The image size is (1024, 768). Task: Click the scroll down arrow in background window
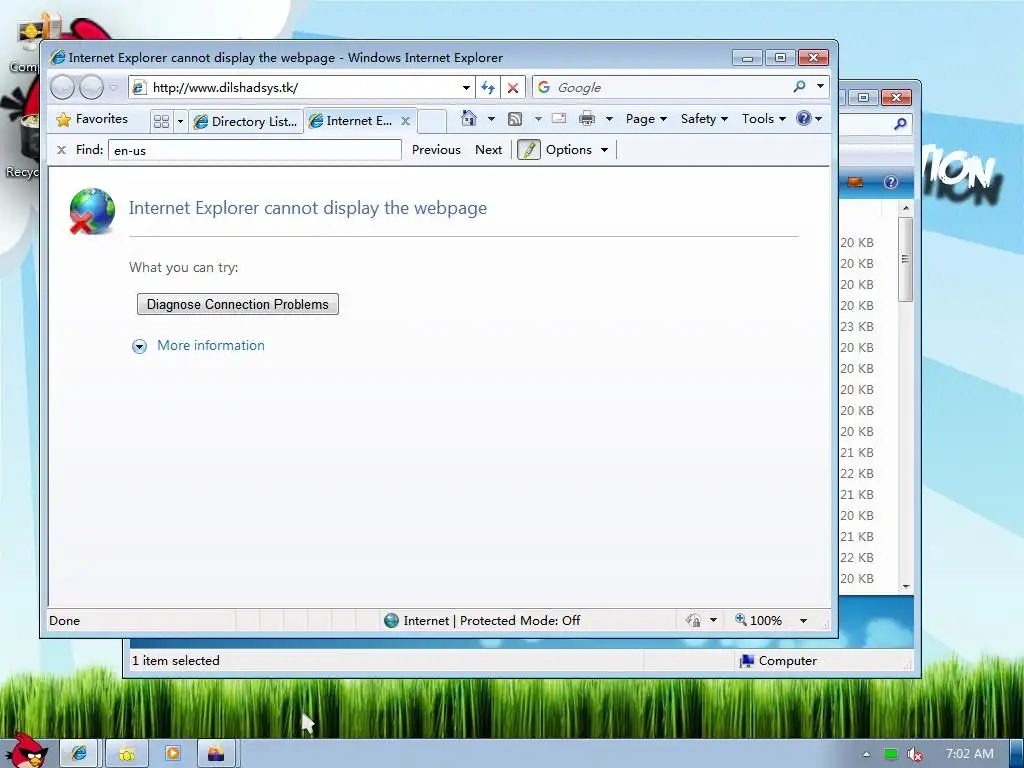coord(906,586)
